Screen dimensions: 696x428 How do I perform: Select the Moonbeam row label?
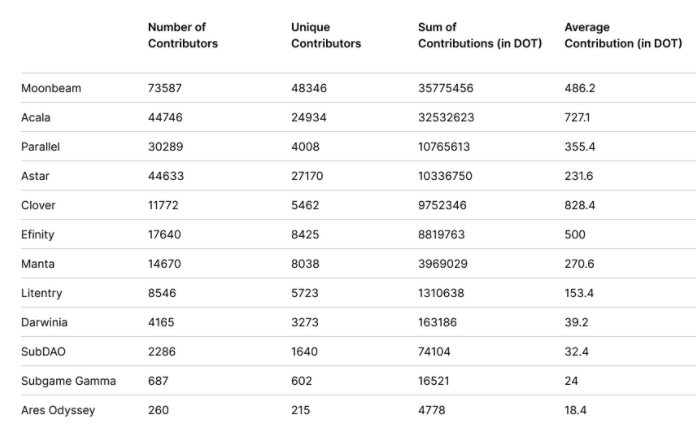click(51, 88)
